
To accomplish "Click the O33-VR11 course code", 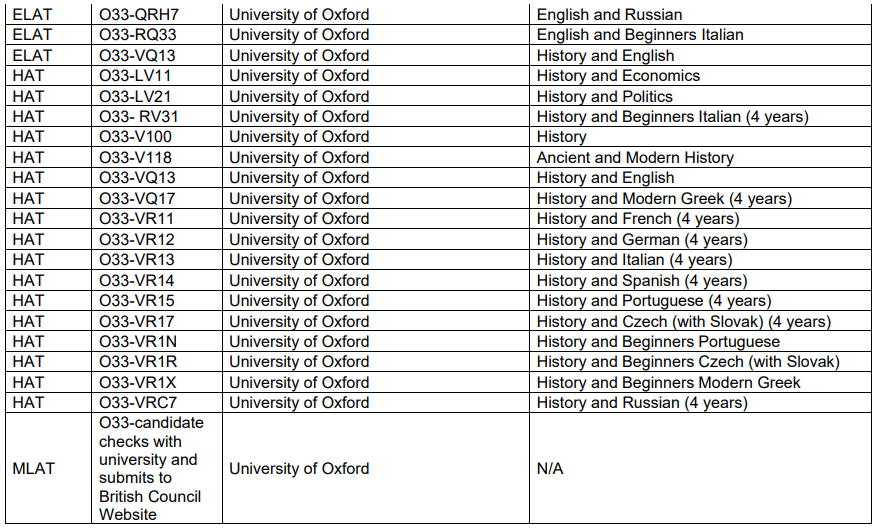I will (x=136, y=219).
